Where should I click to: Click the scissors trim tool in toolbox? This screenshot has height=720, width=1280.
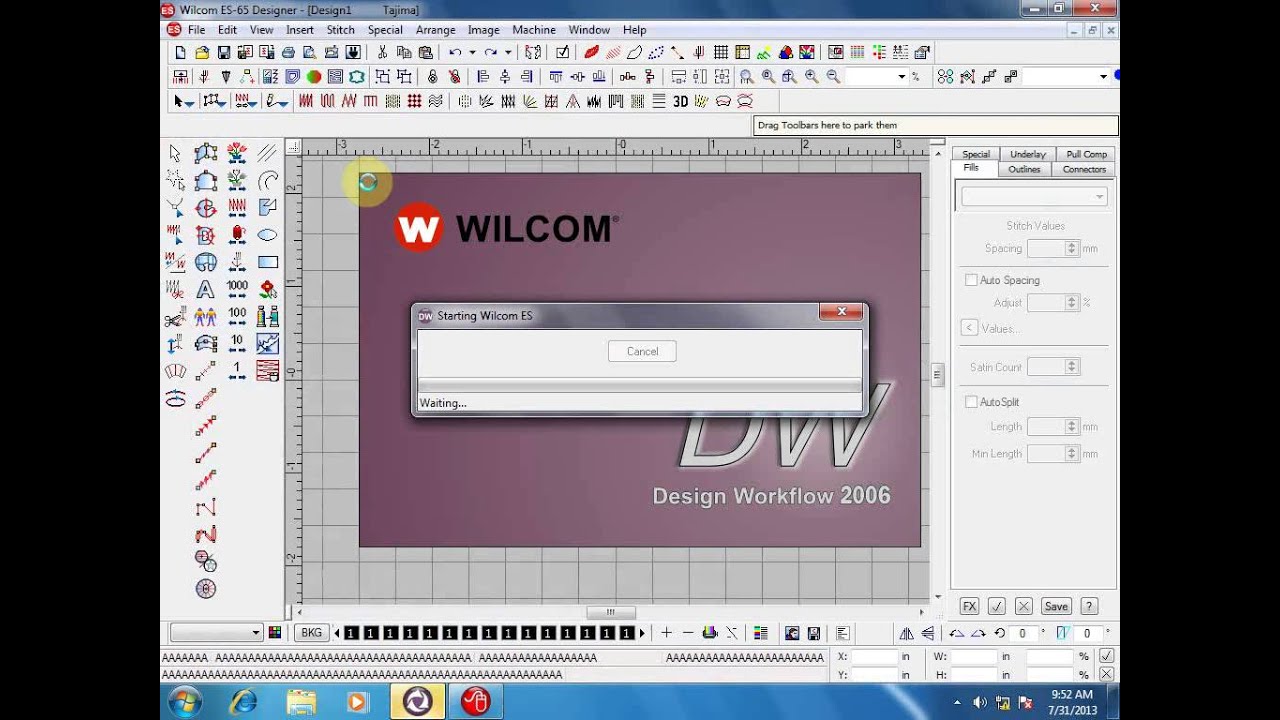click(175, 318)
